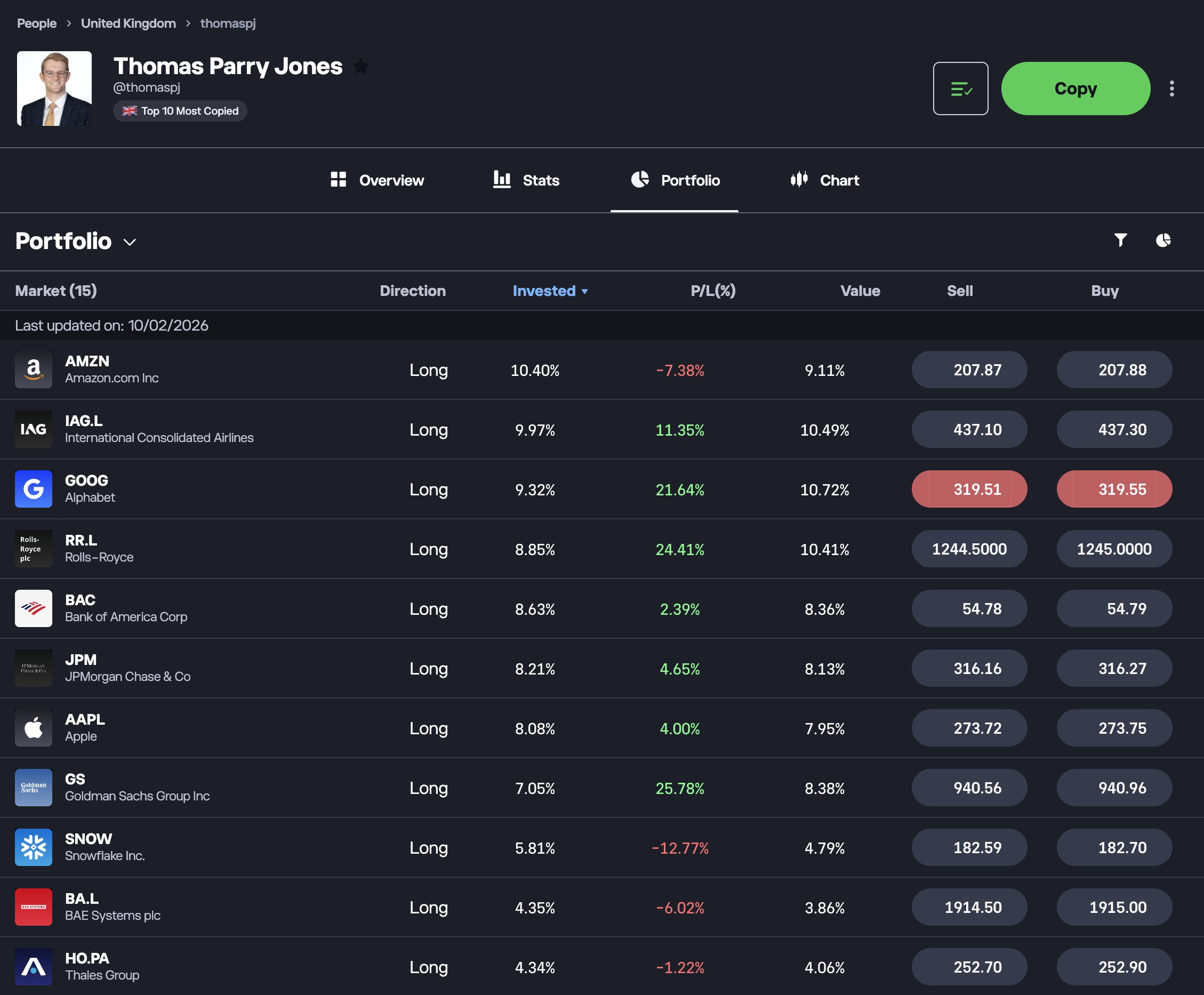Image resolution: width=1204 pixels, height=995 pixels.
Task: Buy BAC at 54.79
Action: pyautogui.click(x=1114, y=608)
